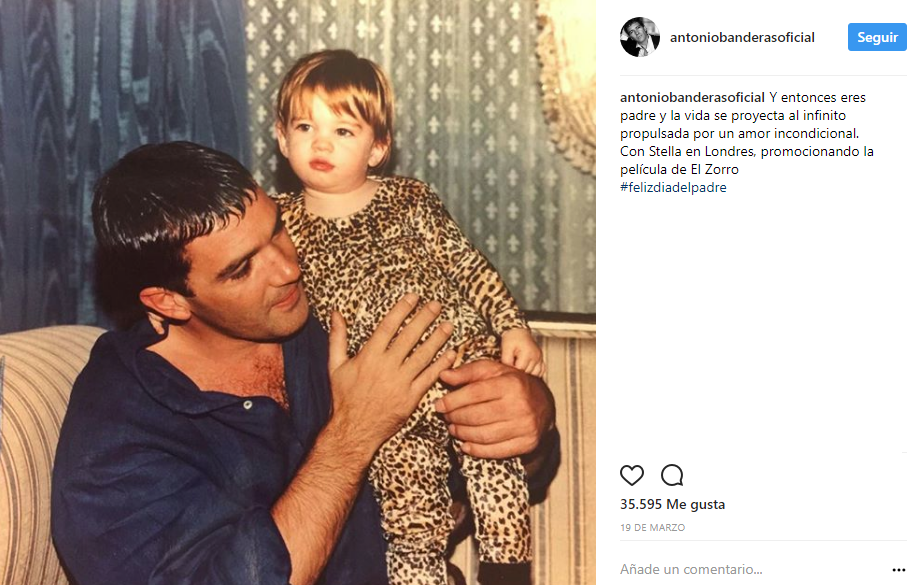The width and height of the screenshot is (914, 585).
Task: View who liked via 35.595 Me gusta
Action: coord(672,505)
